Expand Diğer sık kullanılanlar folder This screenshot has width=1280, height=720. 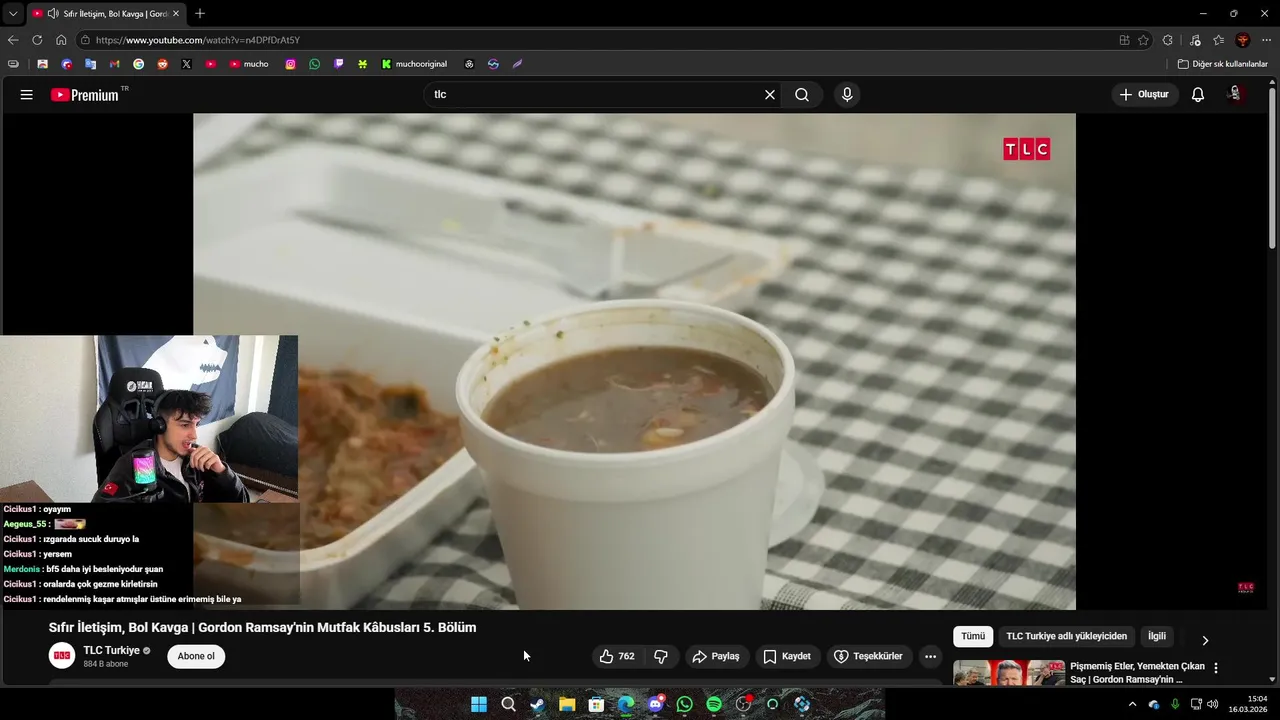1222,64
